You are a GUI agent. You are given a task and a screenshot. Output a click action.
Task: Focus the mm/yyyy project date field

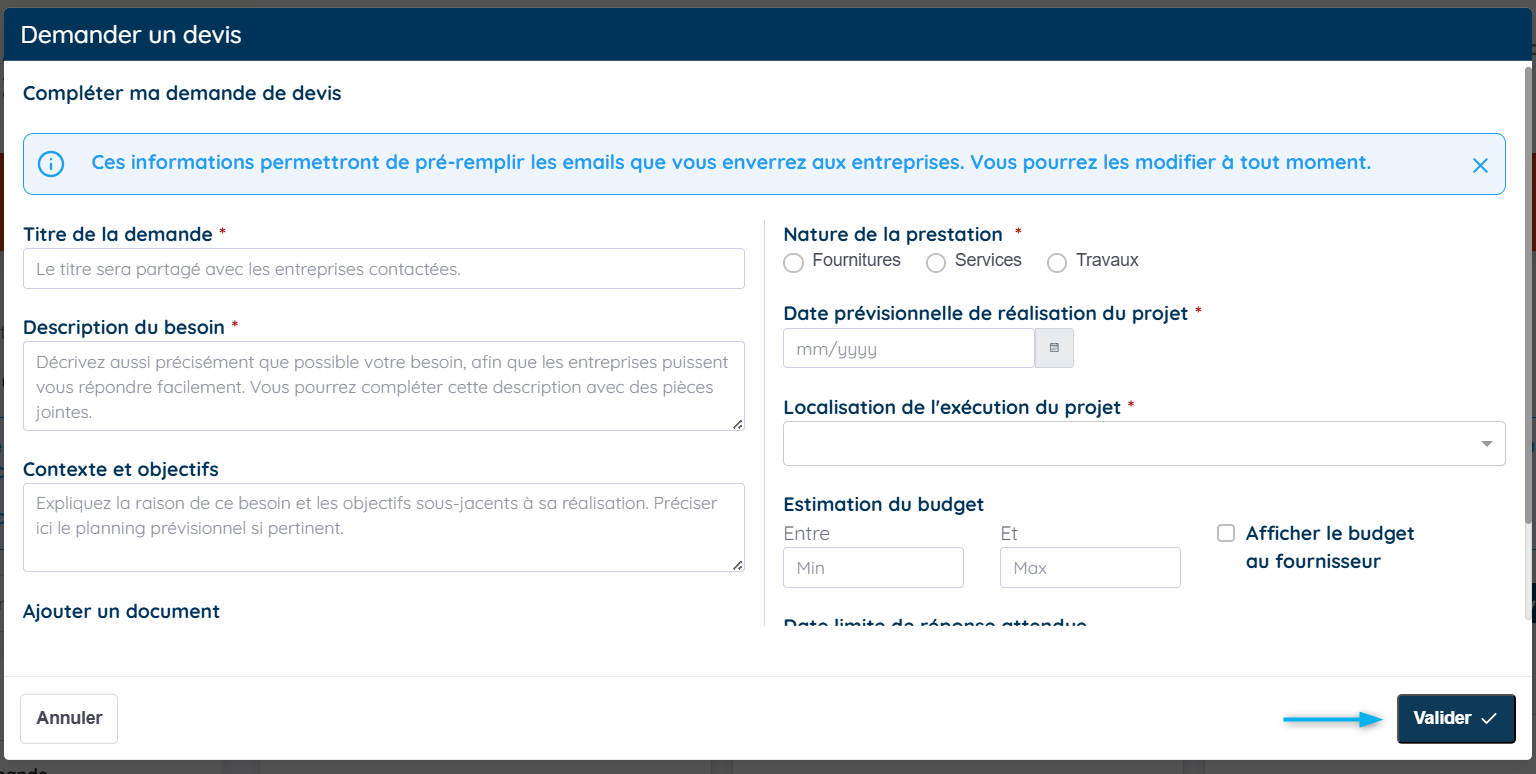point(908,349)
